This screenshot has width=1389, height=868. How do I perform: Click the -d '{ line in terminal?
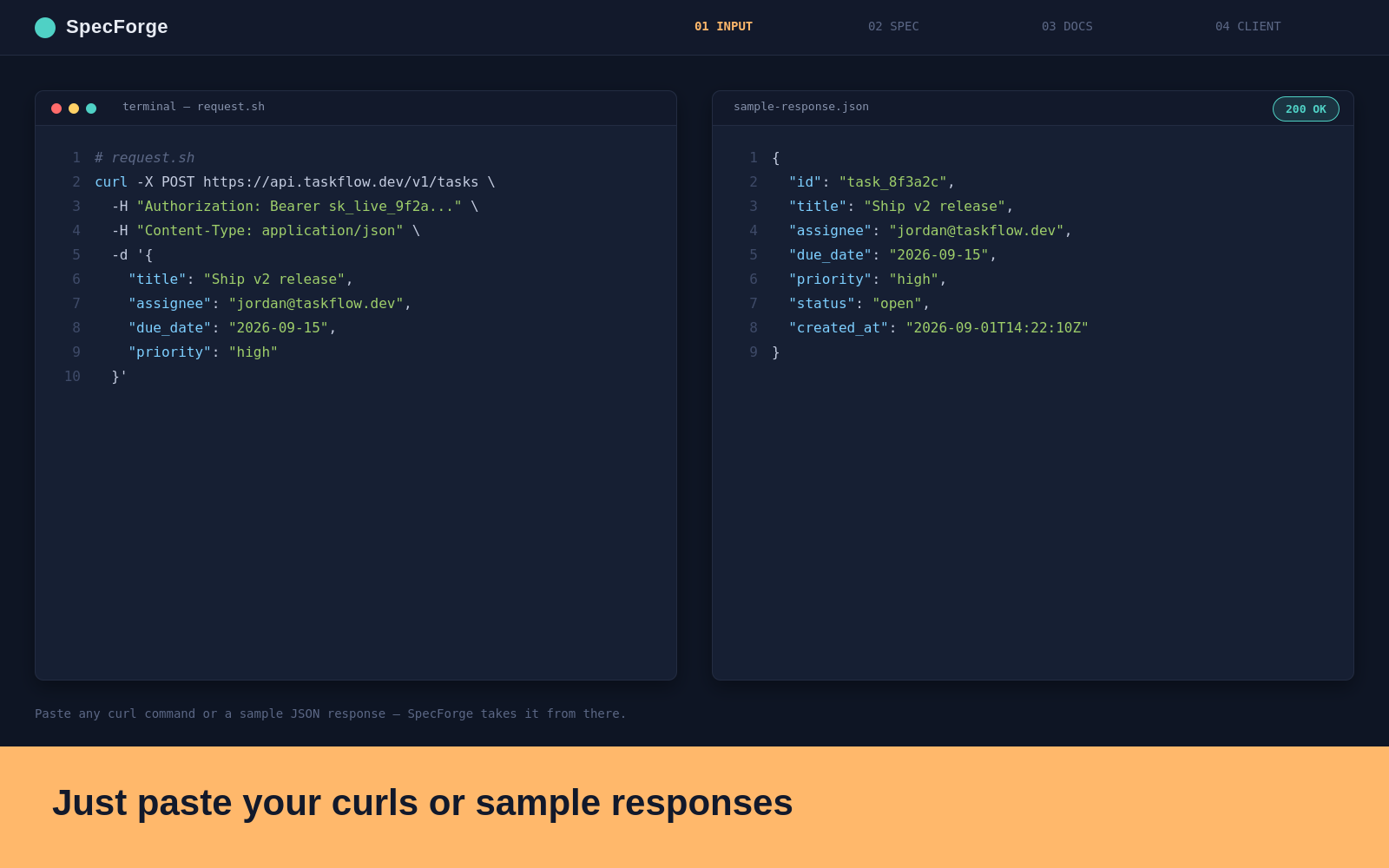[x=132, y=255]
